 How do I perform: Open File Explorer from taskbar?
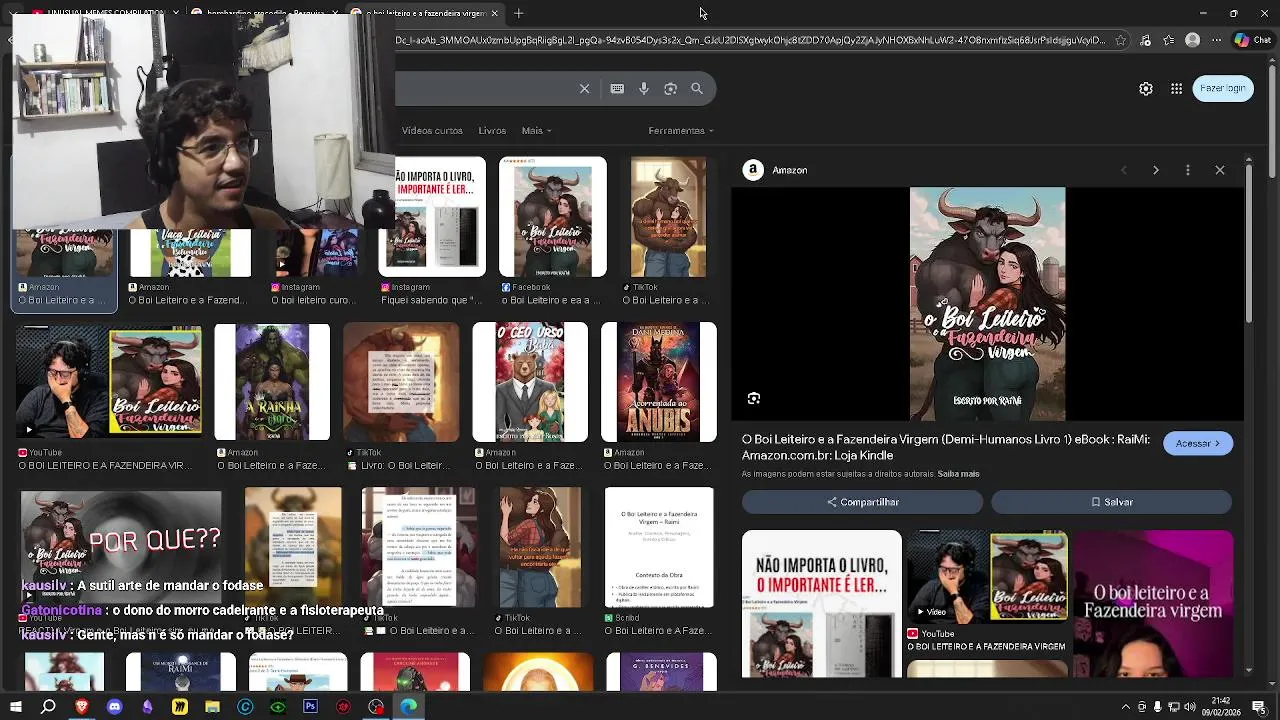tap(212, 707)
